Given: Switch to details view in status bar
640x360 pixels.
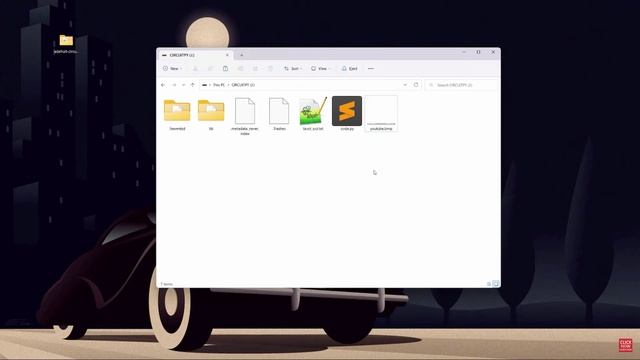Looking at the screenshot, I should coord(489,284).
